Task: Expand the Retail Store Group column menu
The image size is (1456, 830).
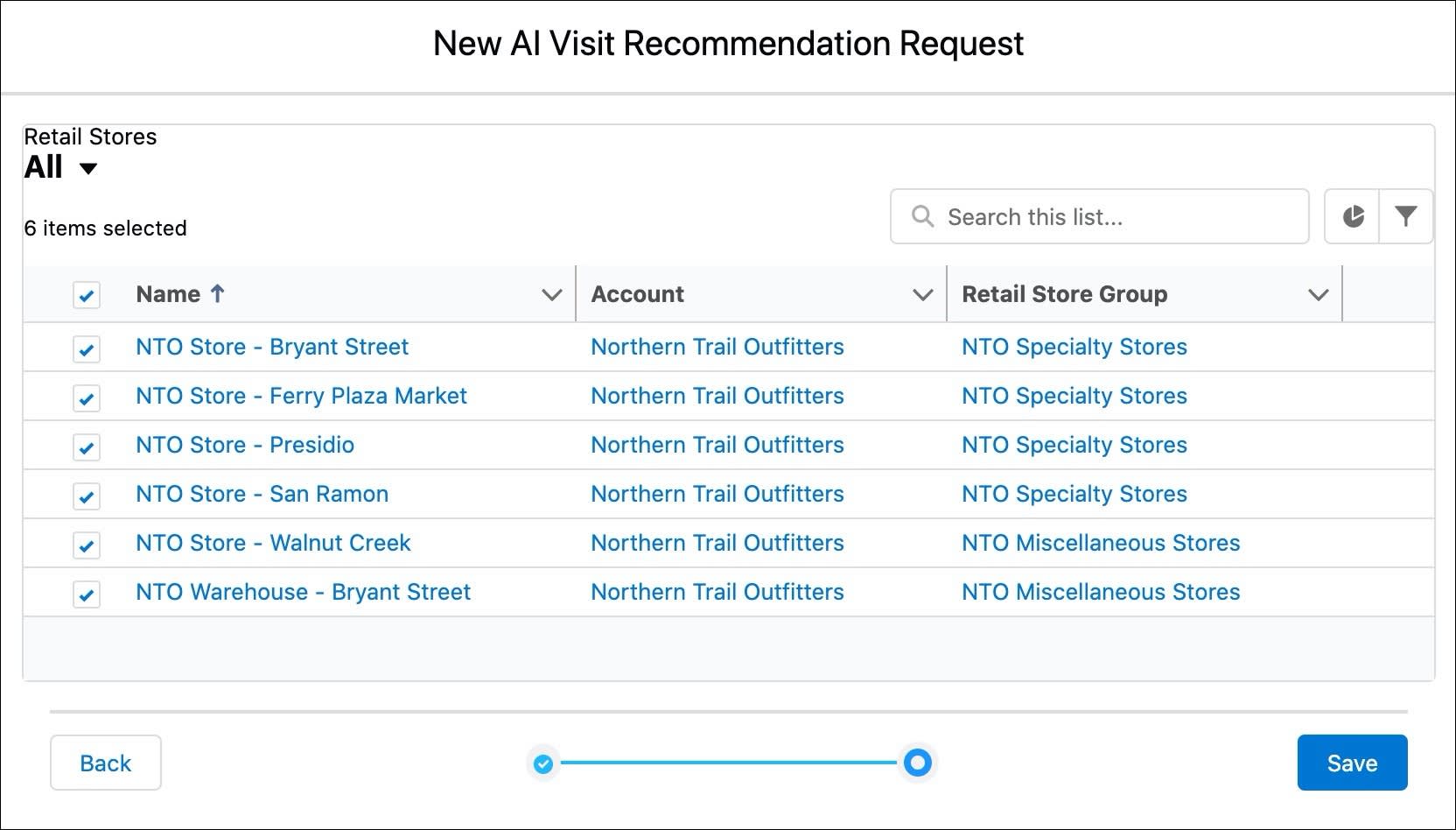Action: click(1319, 294)
